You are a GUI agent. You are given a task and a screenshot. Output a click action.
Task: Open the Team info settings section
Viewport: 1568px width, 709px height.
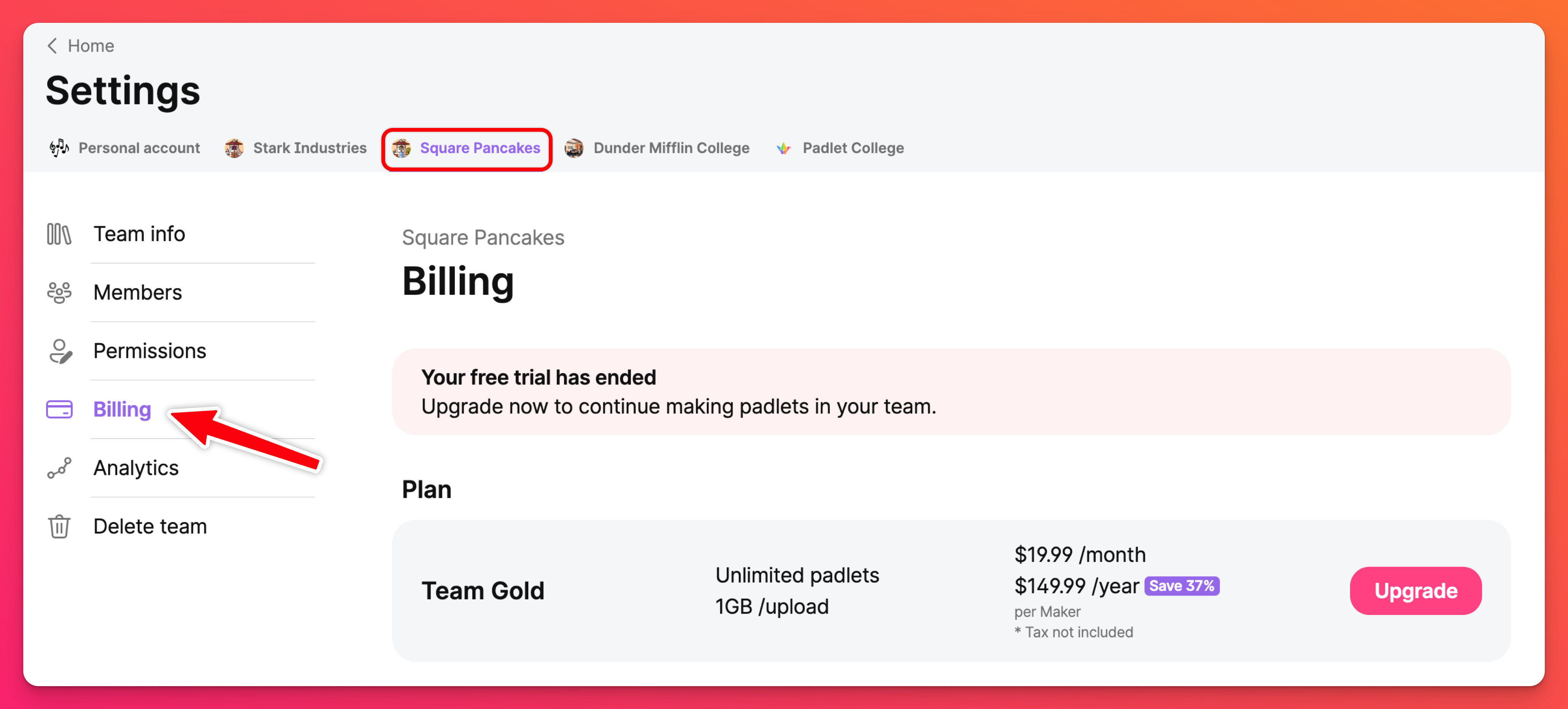click(139, 234)
